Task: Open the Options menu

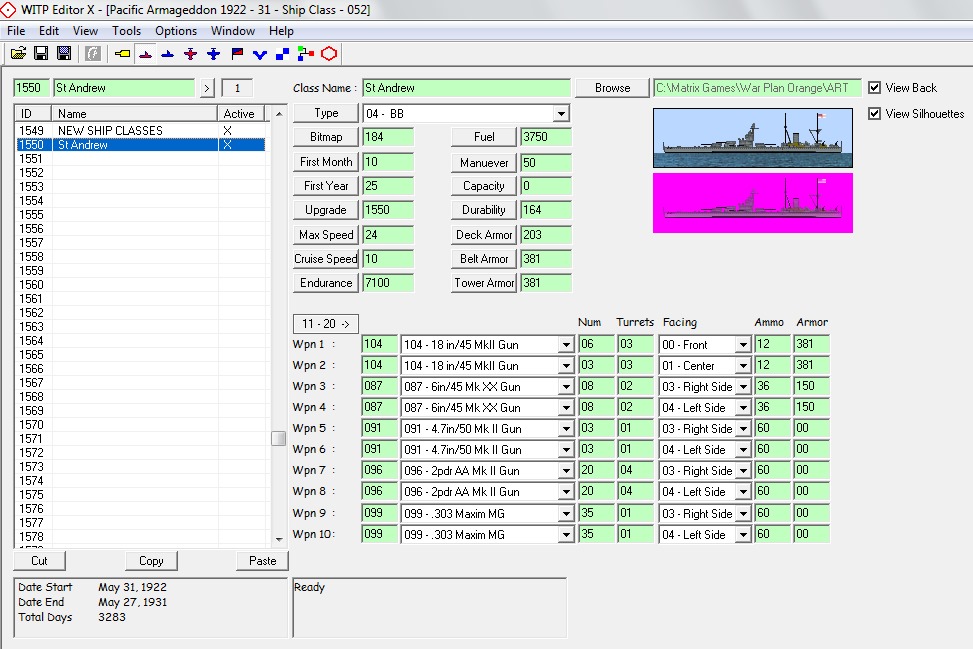Action: (176, 30)
